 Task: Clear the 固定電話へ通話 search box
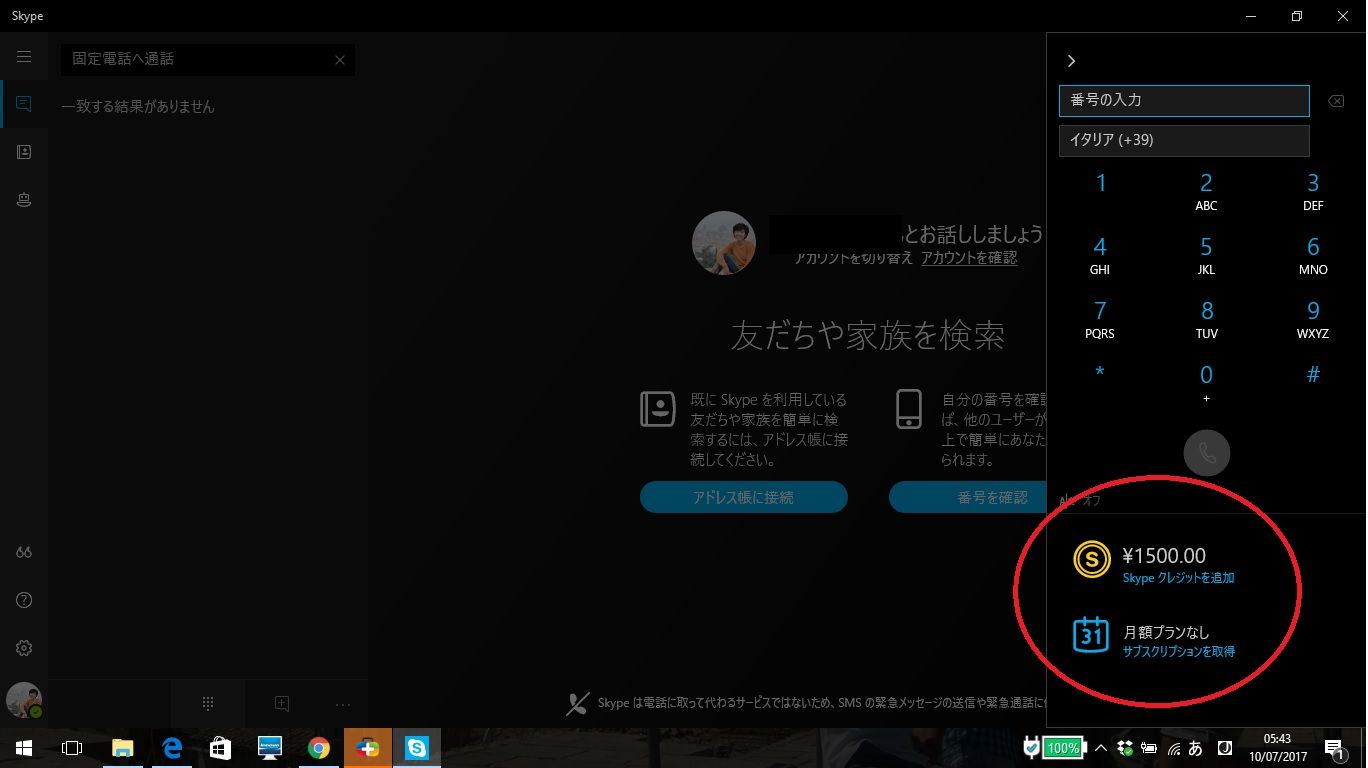(340, 60)
